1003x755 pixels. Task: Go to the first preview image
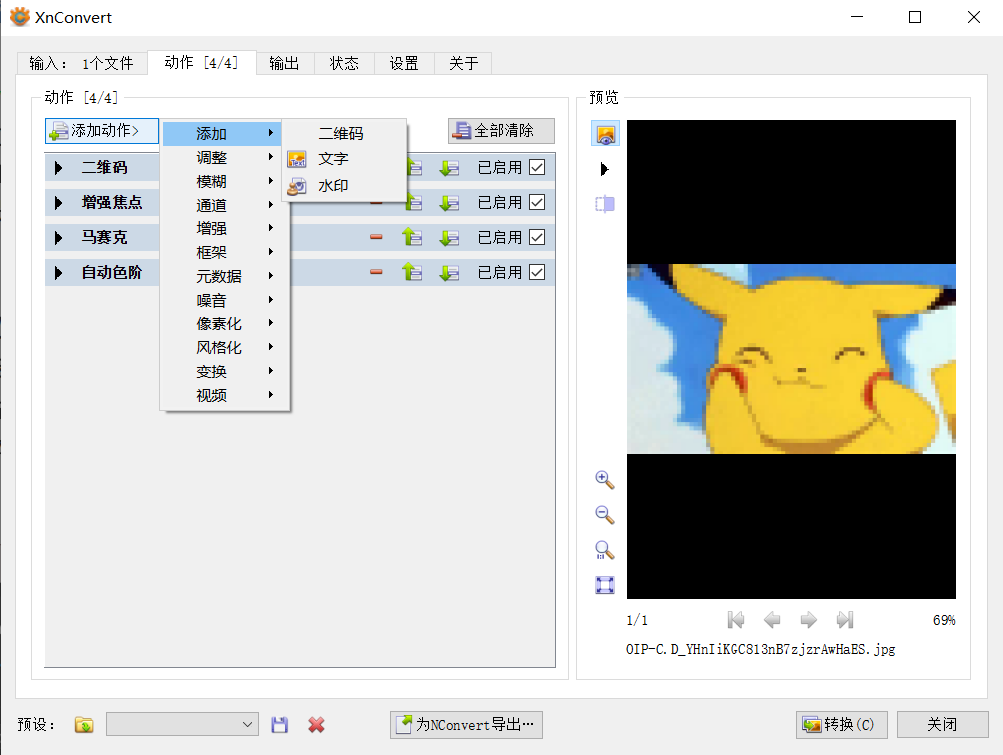pyautogui.click(x=736, y=619)
